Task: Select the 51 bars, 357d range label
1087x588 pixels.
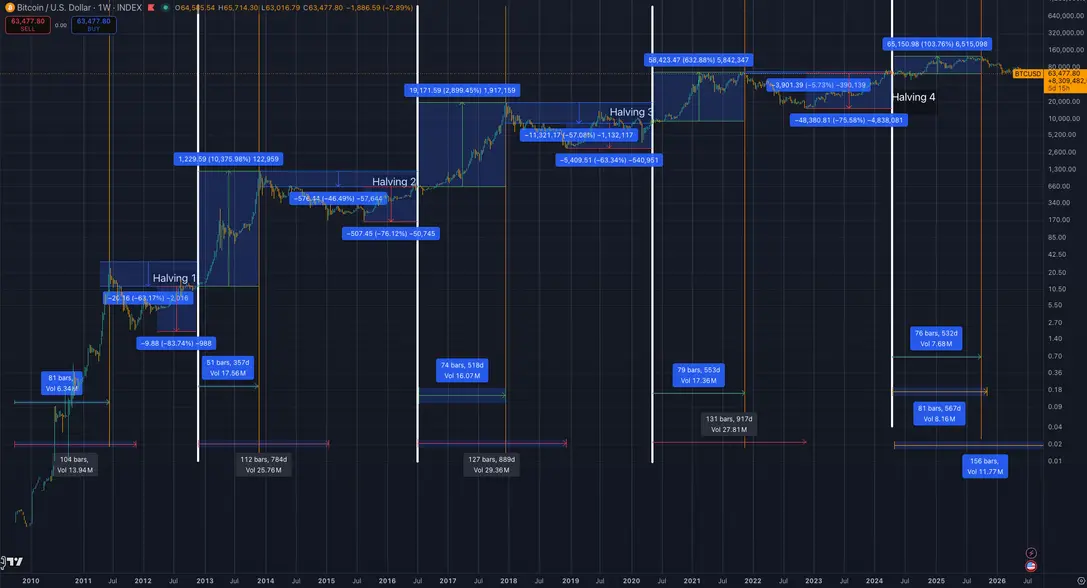Action: pyautogui.click(x=228, y=368)
